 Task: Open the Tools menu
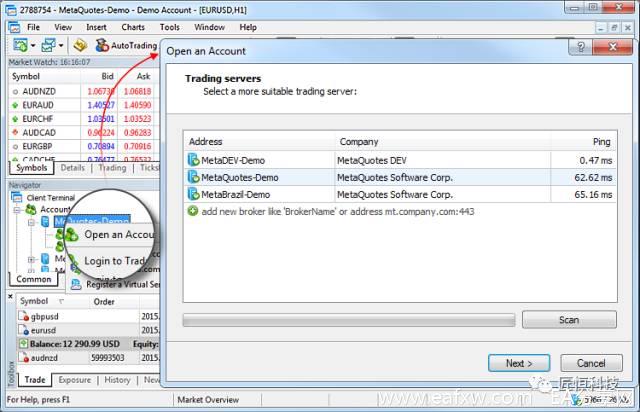coord(169,27)
